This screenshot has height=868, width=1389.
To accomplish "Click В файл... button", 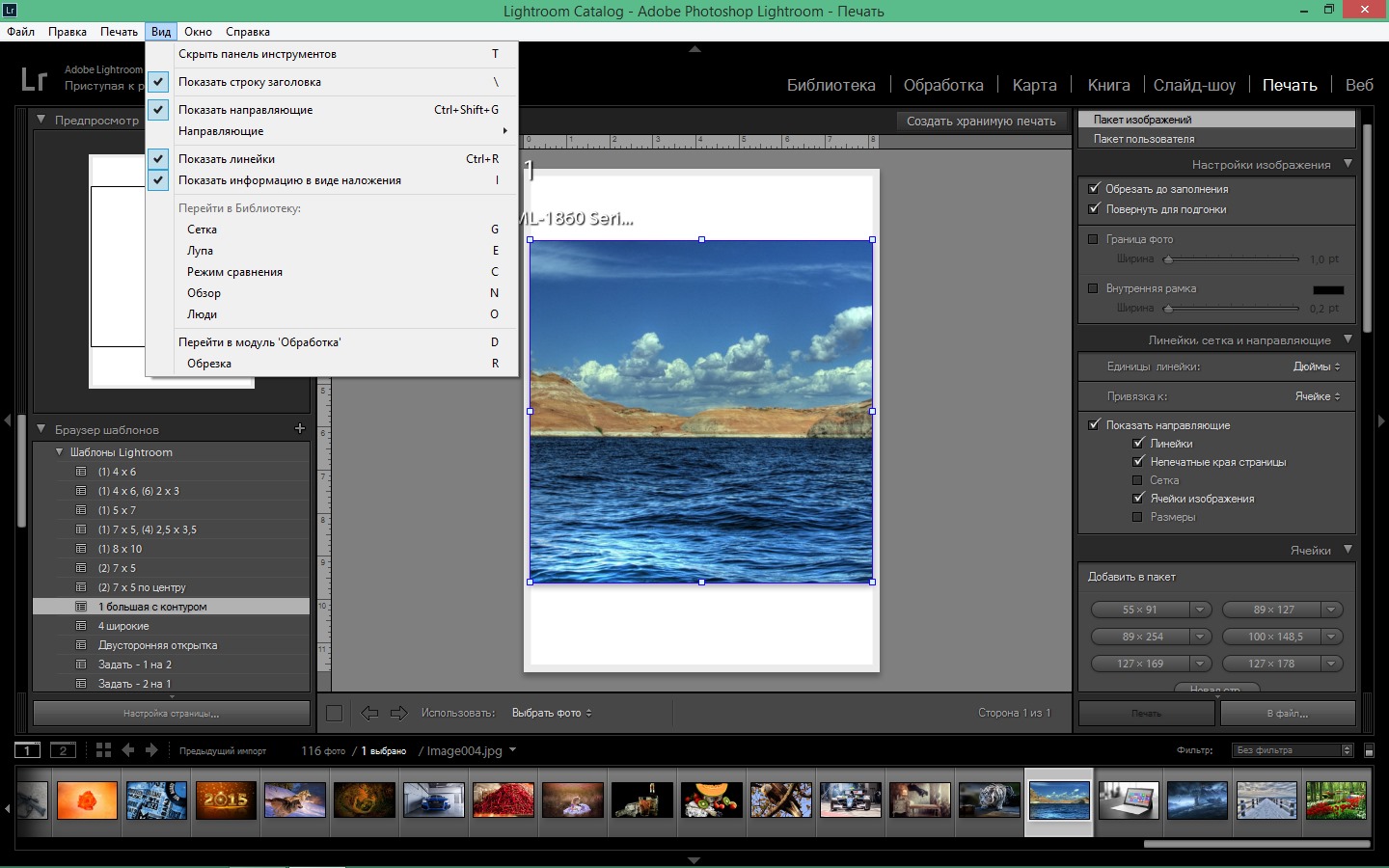I will (x=1288, y=714).
